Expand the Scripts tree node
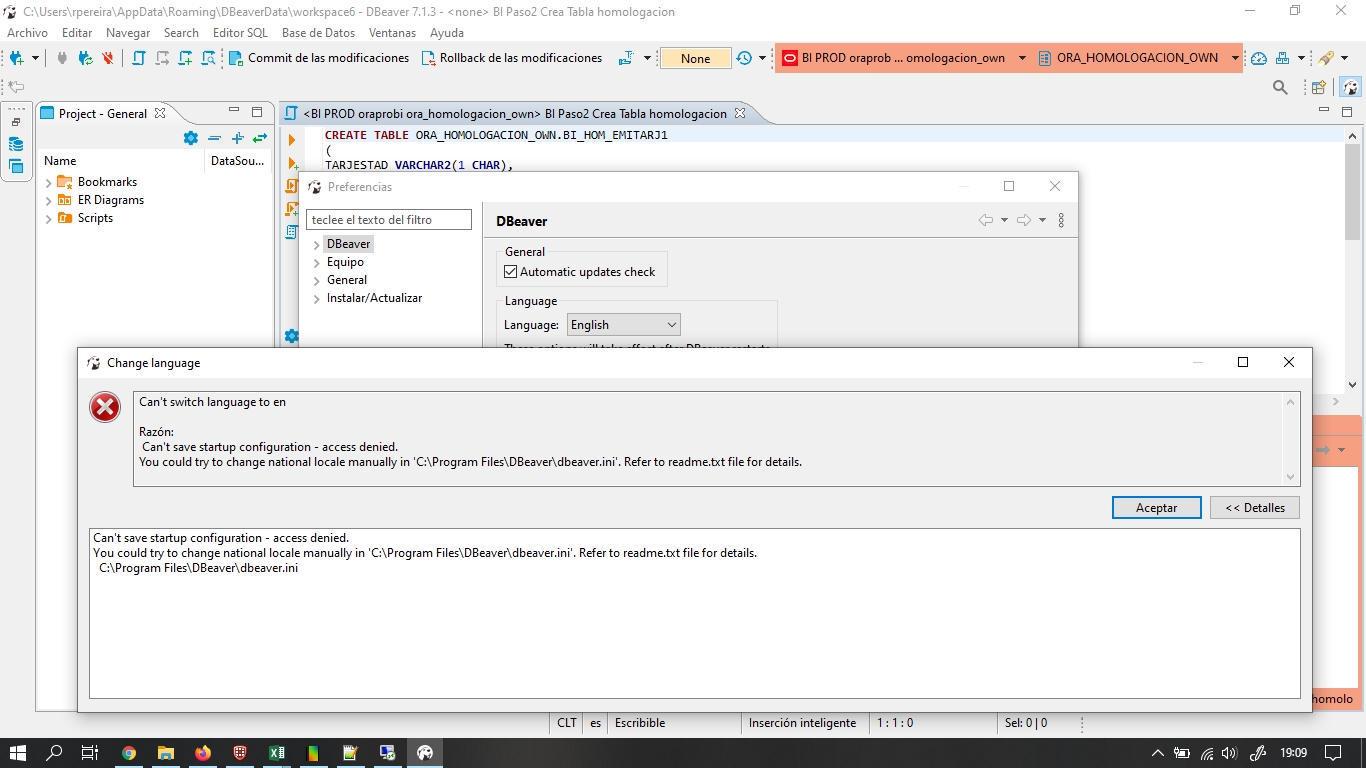This screenshot has width=1366, height=768. pyautogui.click(x=47, y=218)
